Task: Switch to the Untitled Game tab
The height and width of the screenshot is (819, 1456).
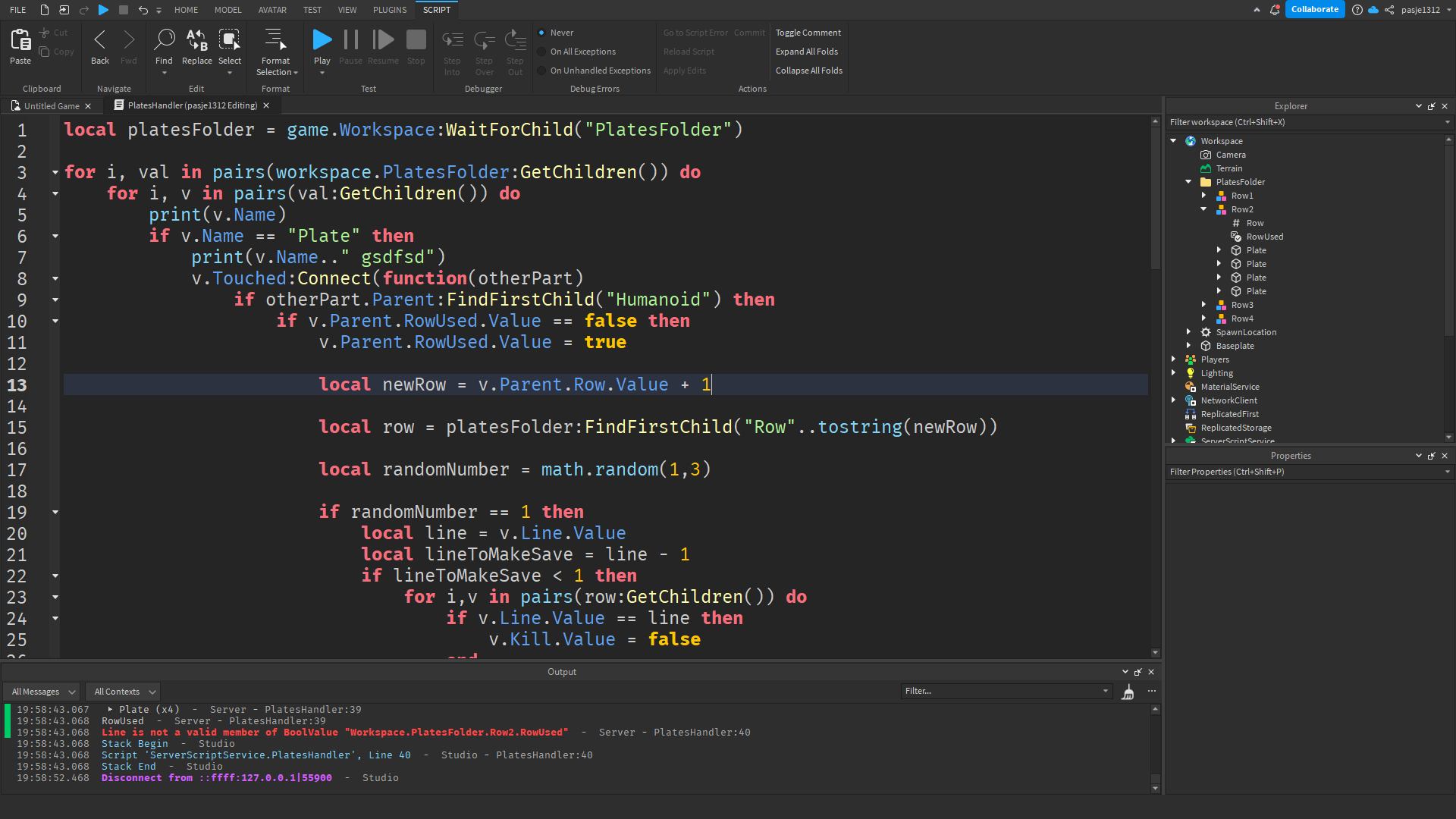Action: tap(51, 106)
